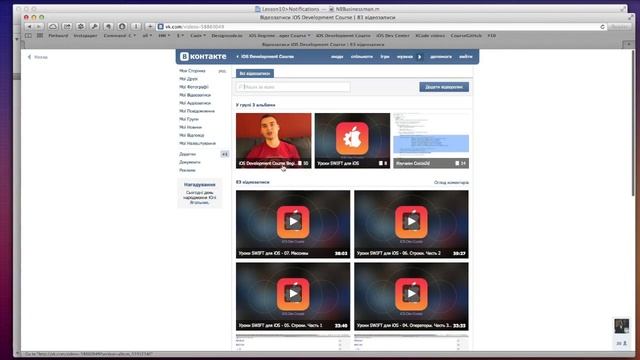Open 'Мої Аудіозаписи' in left sidebar
This screenshot has height=360, width=640.
[195, 103]
